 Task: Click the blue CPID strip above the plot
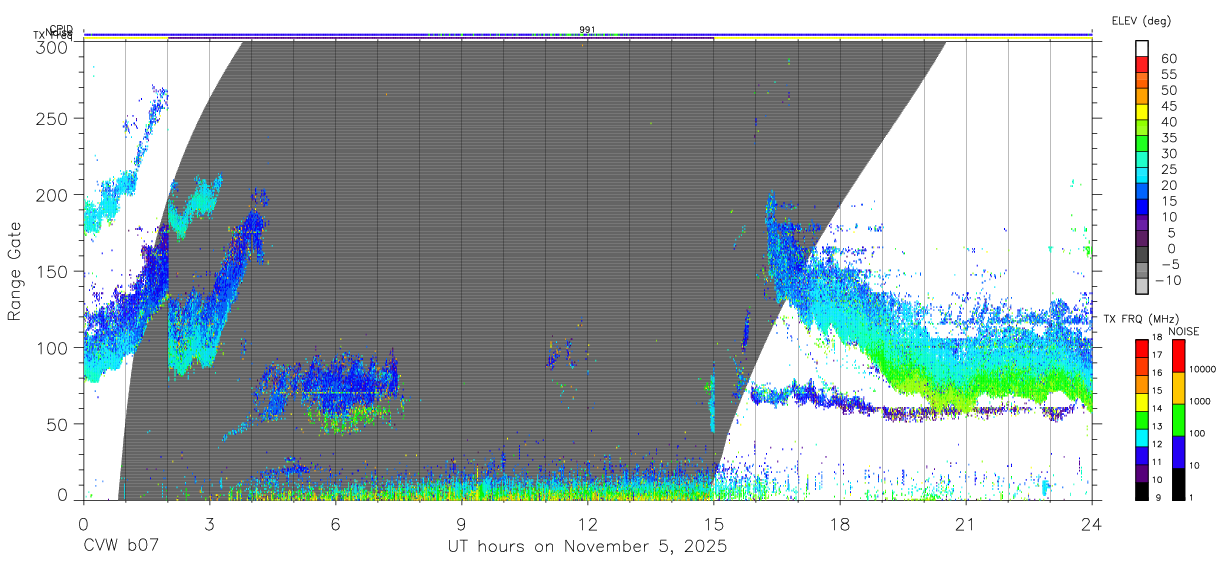587,35
